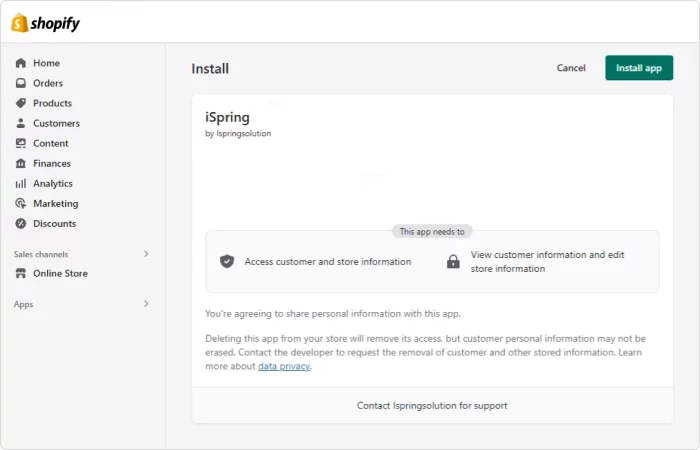
Task: Click the Online Store storefront icon
Action: (x=21, y=273)
